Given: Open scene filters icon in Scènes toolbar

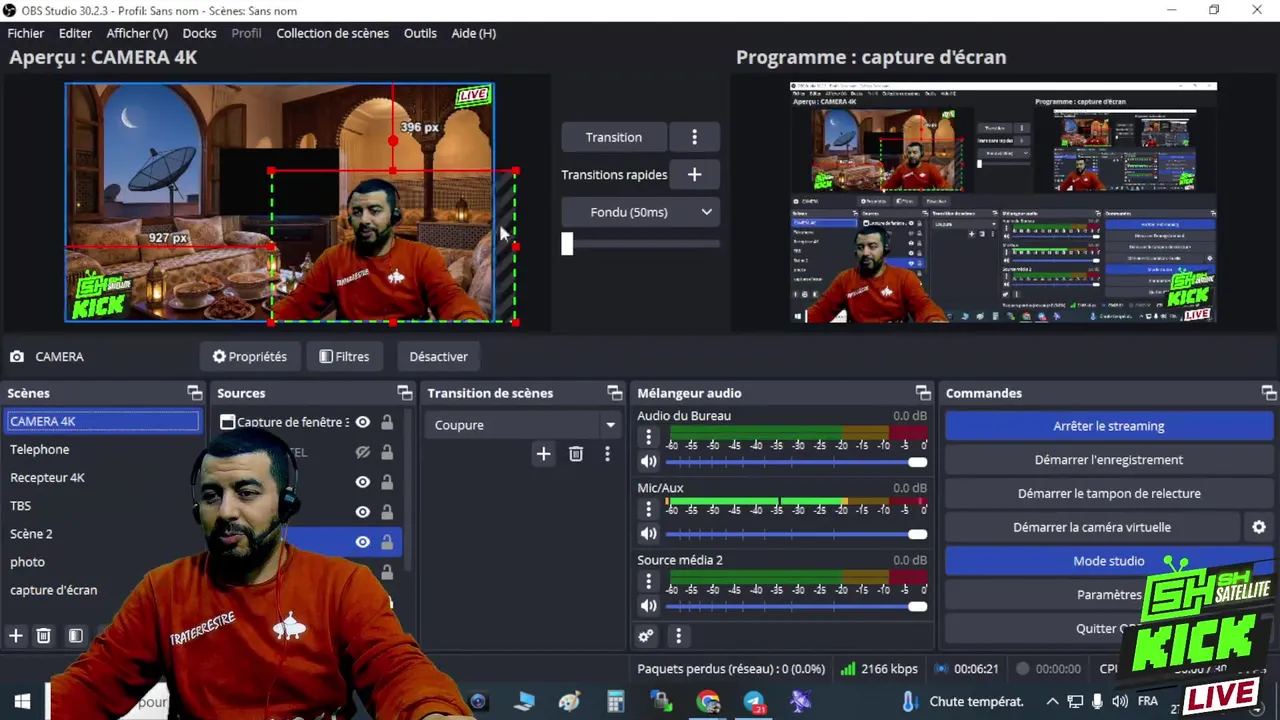Looking at the screenshot, I should tap(75, 636).
